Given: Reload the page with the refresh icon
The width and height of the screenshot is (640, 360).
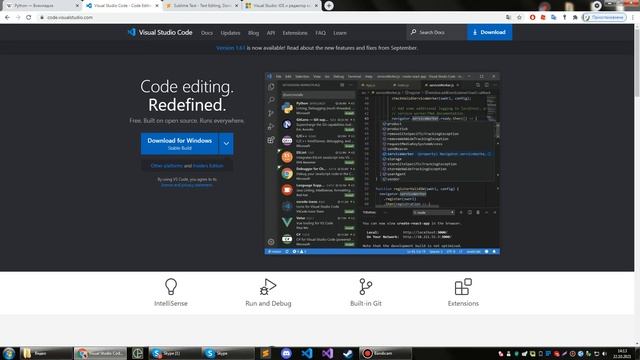Looking at the screenshot, I should pos(29,18).
